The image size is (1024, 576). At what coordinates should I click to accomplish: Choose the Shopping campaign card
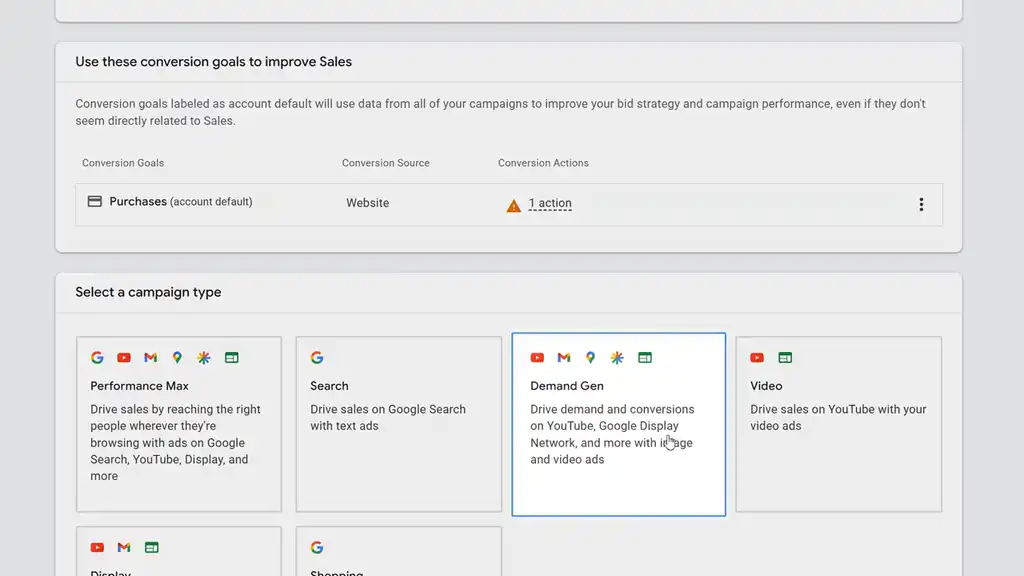398,551
